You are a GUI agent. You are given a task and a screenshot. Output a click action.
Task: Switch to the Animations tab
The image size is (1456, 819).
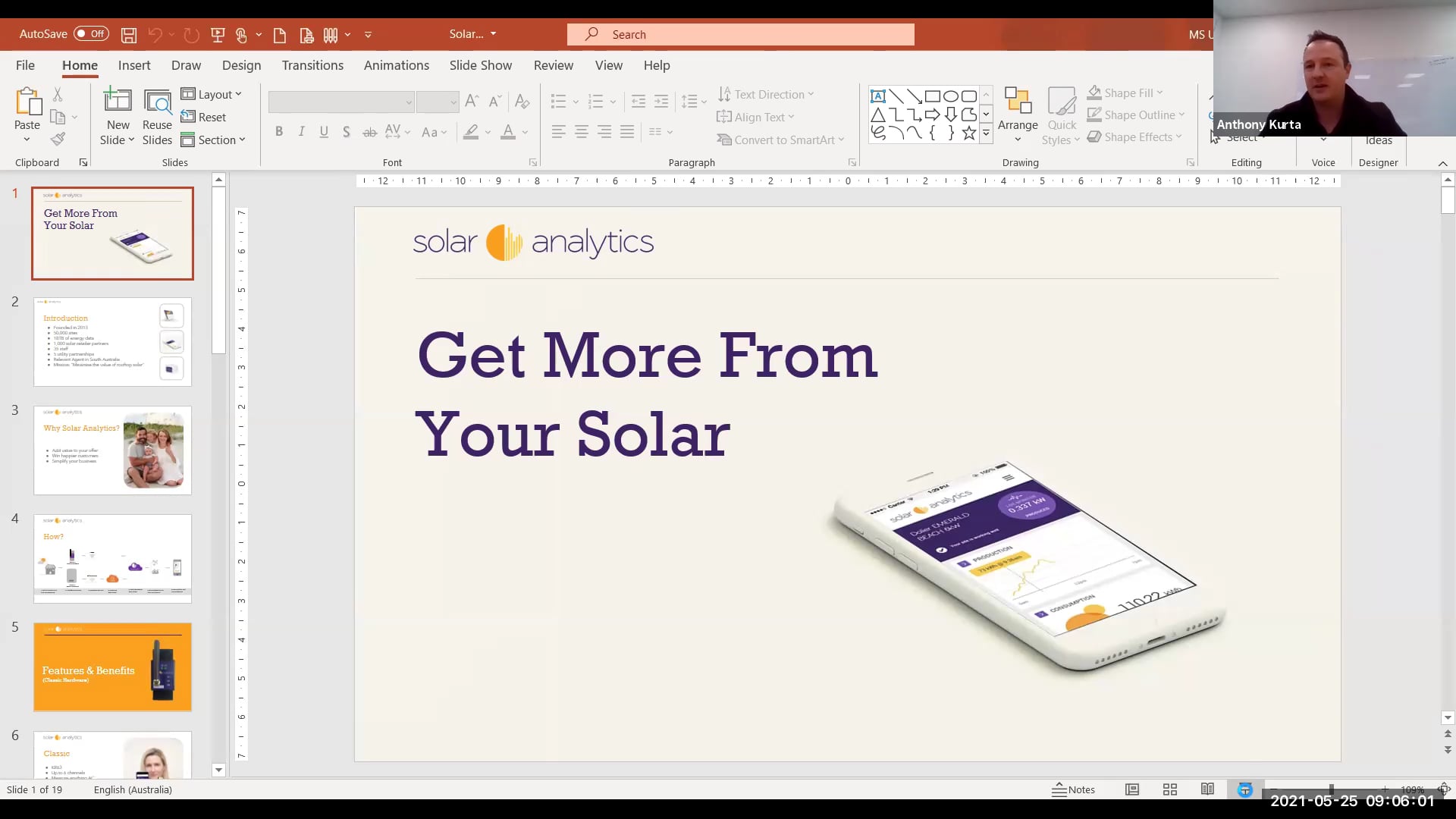pyautogui.click(x=397, y=65)
